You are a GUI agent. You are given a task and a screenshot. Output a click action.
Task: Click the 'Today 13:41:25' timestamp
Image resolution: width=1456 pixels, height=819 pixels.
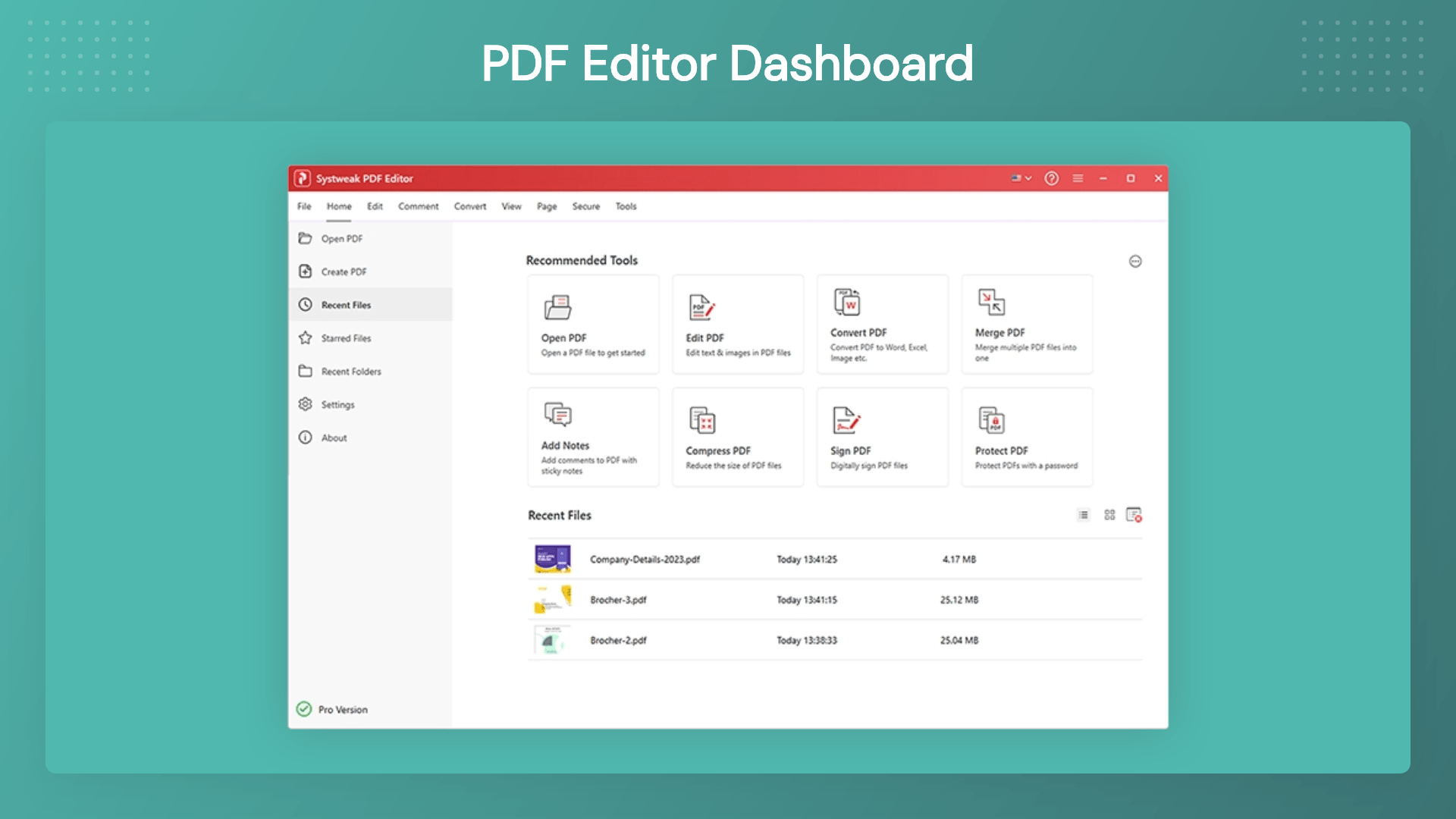806,560
